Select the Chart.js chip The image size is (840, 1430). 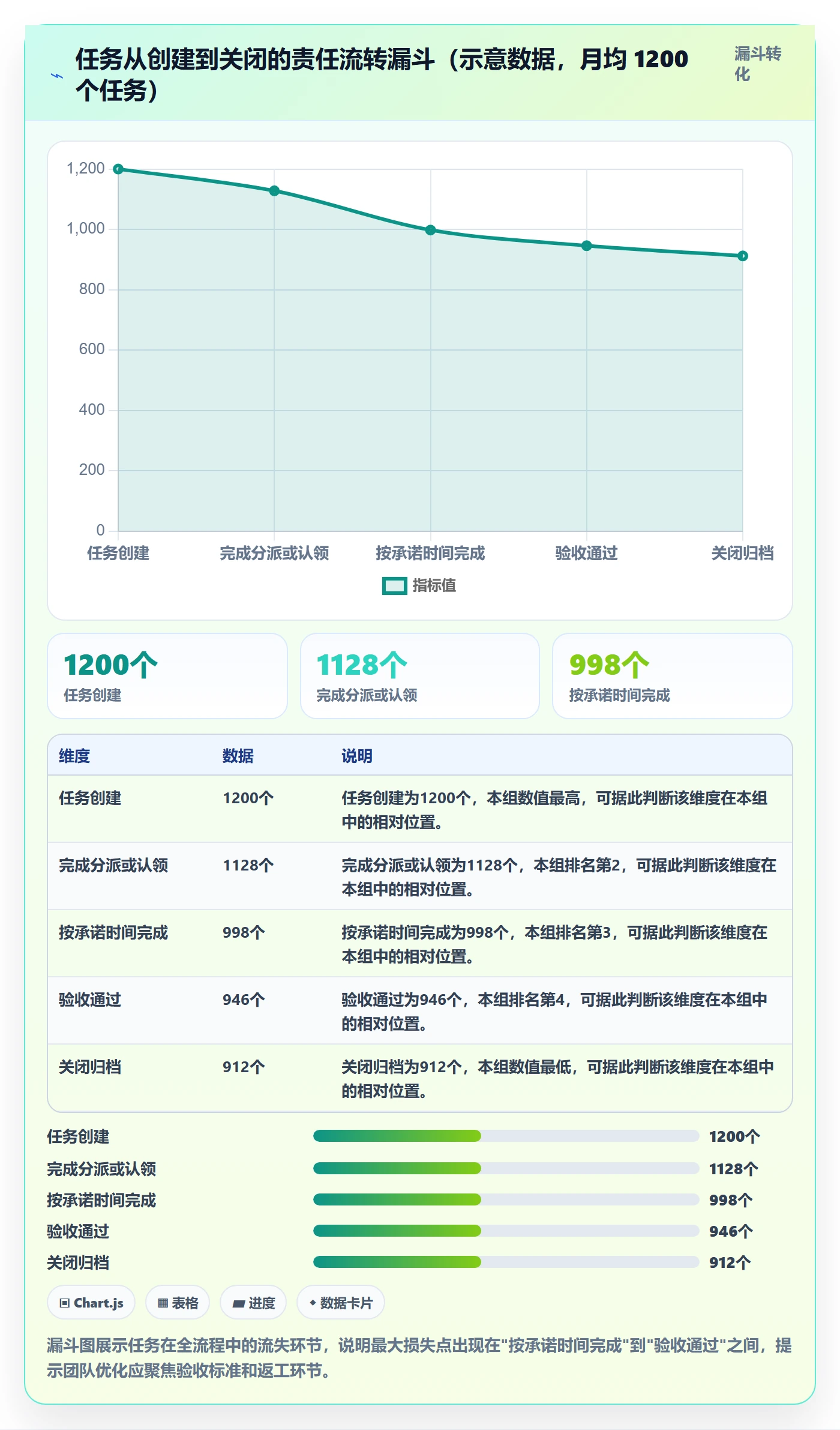point(91,1303)
